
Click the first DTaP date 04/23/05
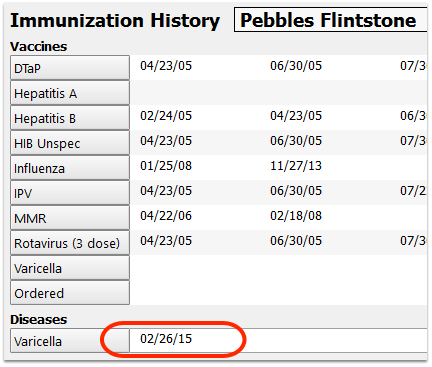tap(166, 66)
